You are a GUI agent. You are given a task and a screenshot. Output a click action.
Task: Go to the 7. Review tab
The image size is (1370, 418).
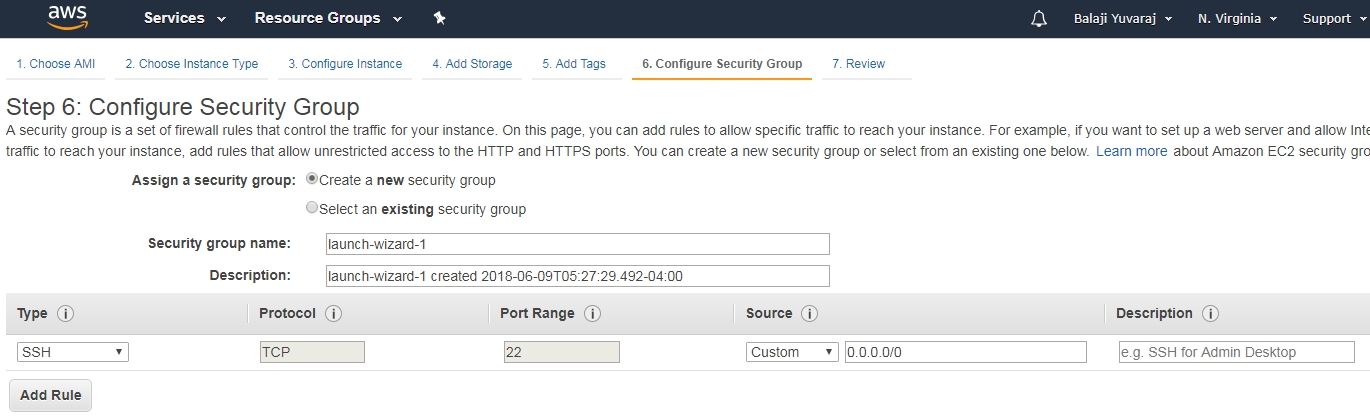coord(858,64)
